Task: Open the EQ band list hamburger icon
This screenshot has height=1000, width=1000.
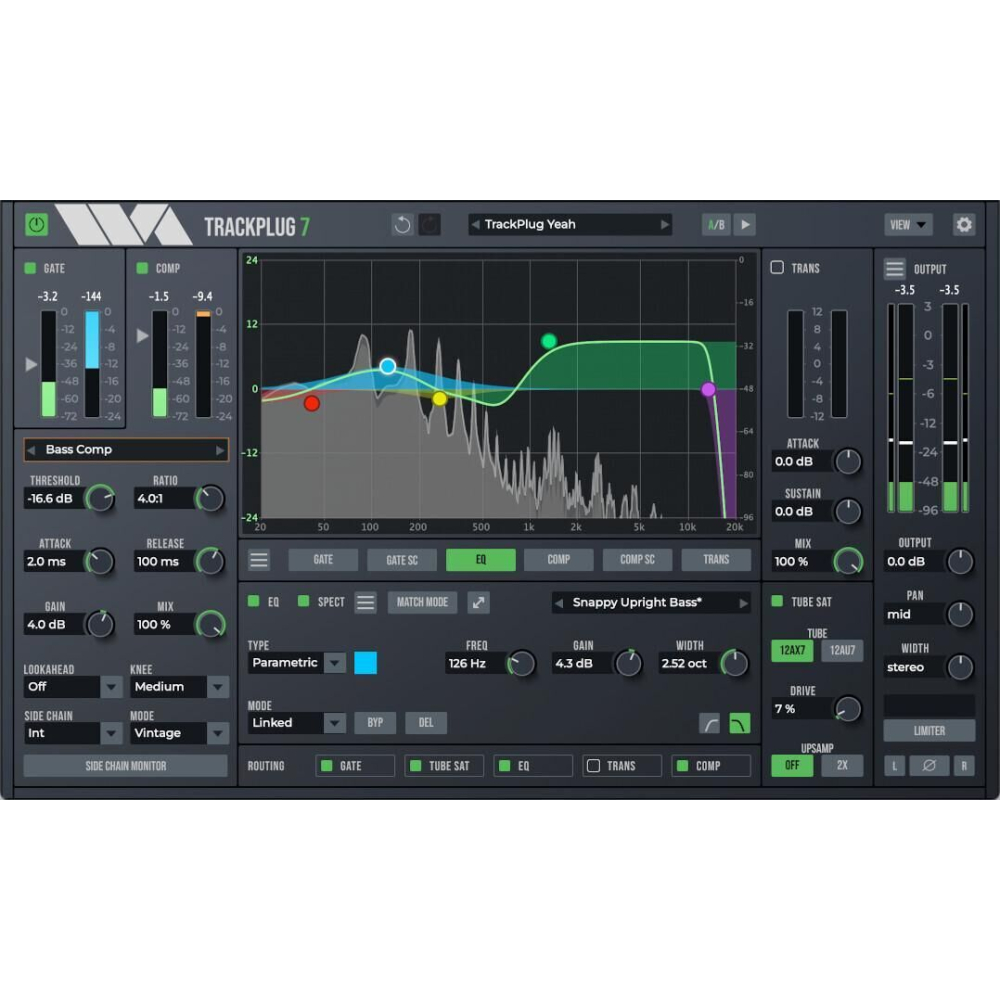Action: click(364, 602)
